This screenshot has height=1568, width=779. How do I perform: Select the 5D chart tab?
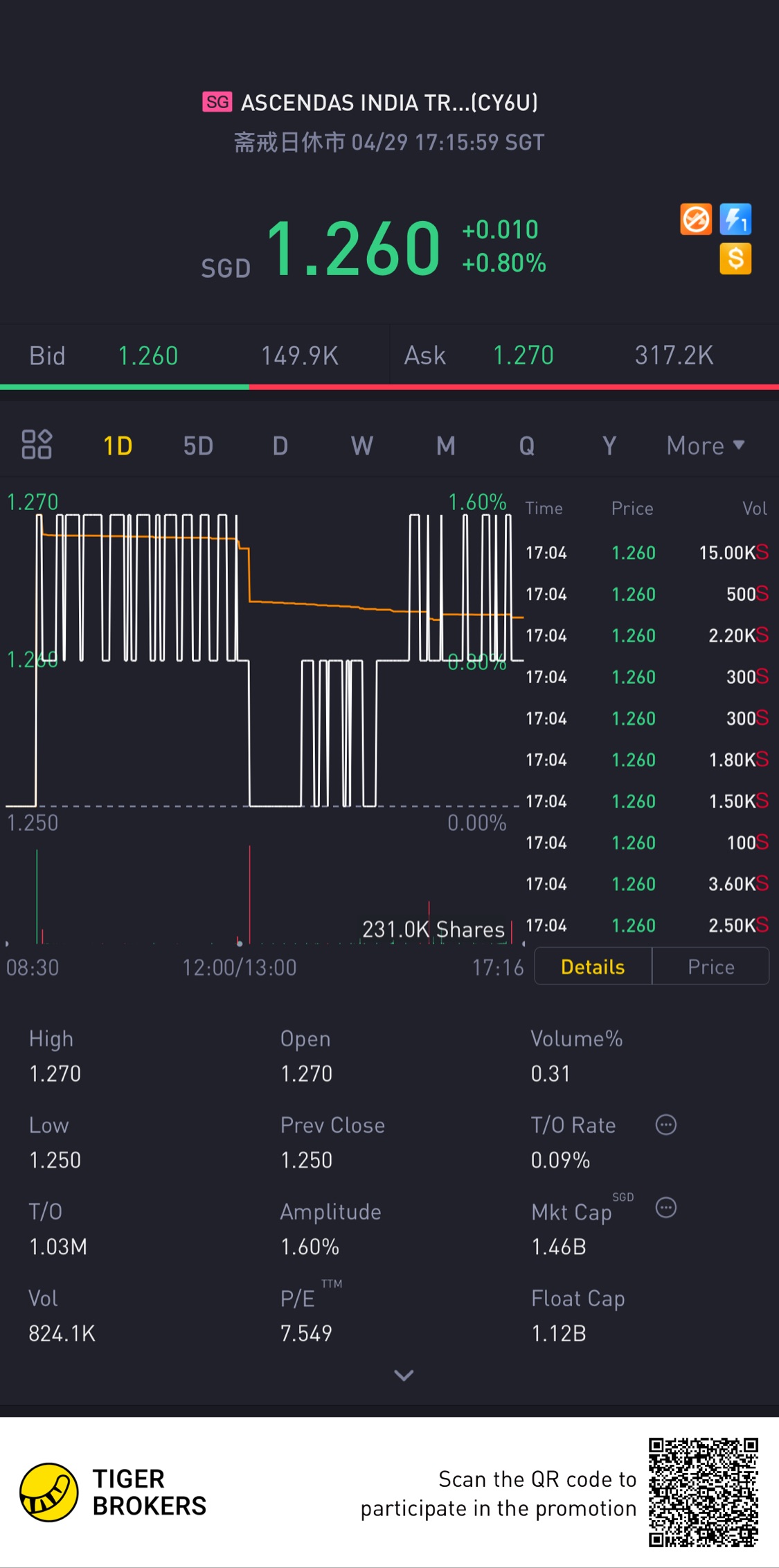(x=198, y=446)
